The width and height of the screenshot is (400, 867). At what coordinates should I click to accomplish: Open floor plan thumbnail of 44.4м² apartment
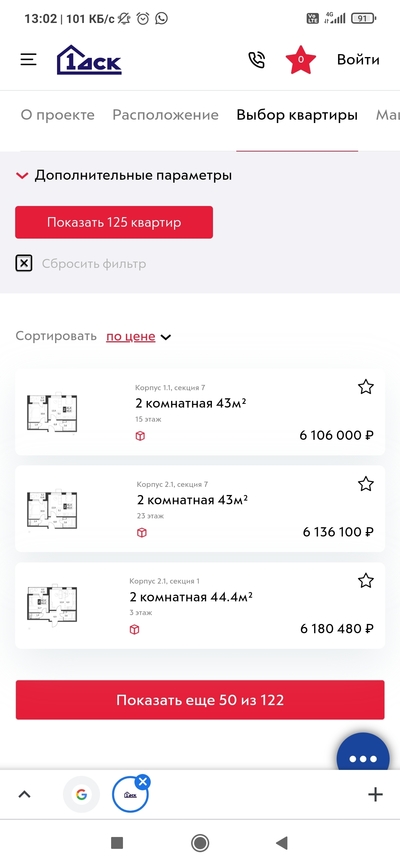pyautogui.click(x=53, y=607)
